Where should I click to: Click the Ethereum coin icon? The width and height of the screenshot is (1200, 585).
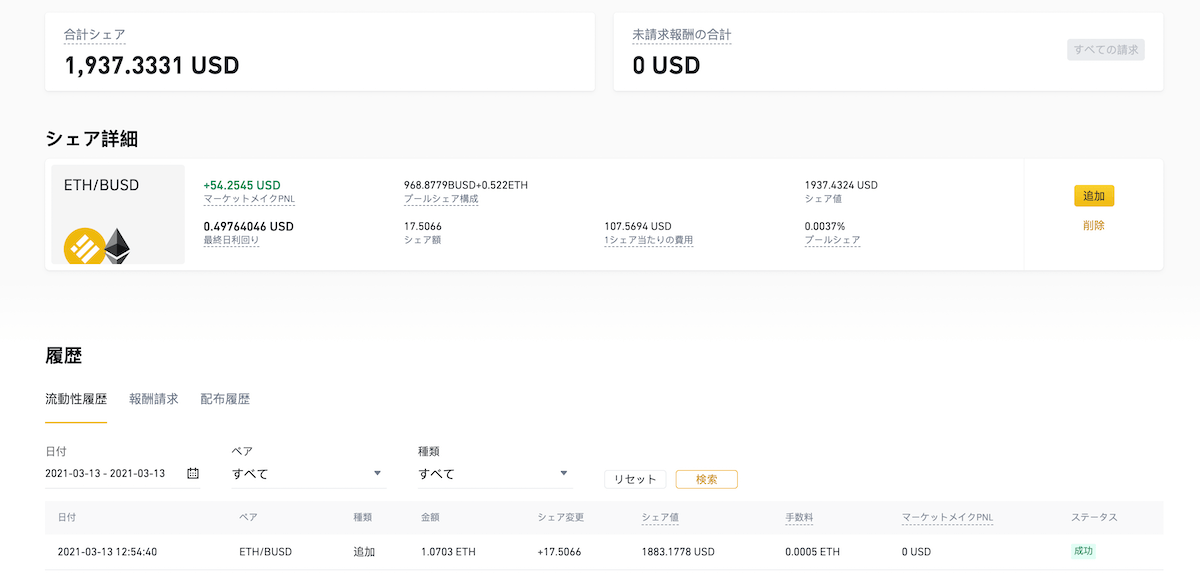click(119, 246)
